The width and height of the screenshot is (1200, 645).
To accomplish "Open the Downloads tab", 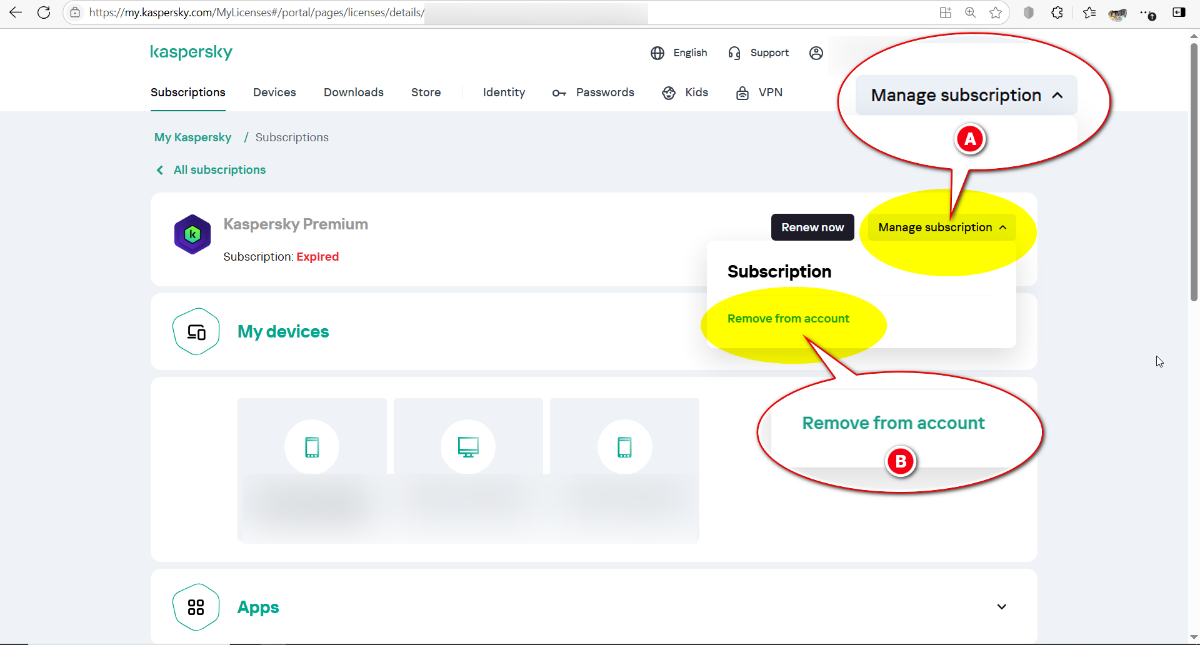I will tap(353, 92).
